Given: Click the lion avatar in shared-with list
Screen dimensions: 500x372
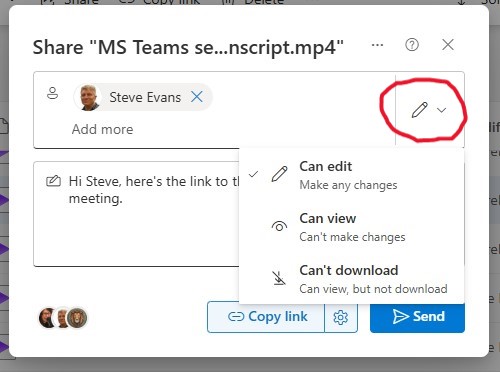Looking at the screenshot, I should [x=77, y=318].
